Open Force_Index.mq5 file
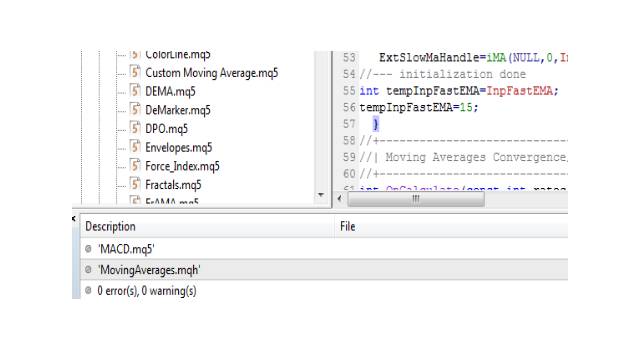640x360 pixels. pyautogui.click(x=182, y=167)
